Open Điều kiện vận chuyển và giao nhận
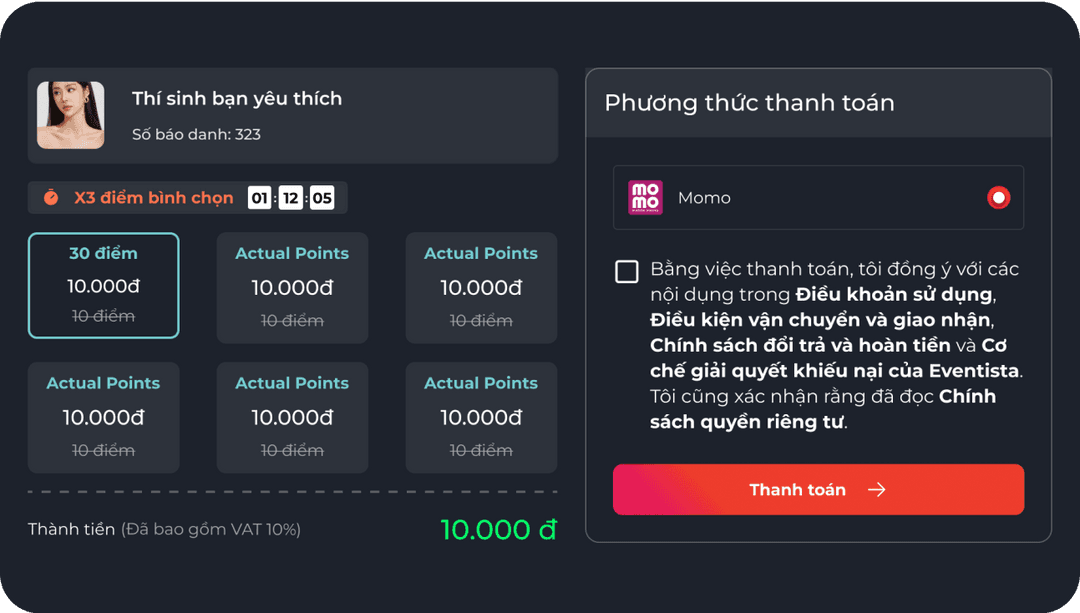The width and height of the screenshot is (1080, 613). [x=820, y=320]
